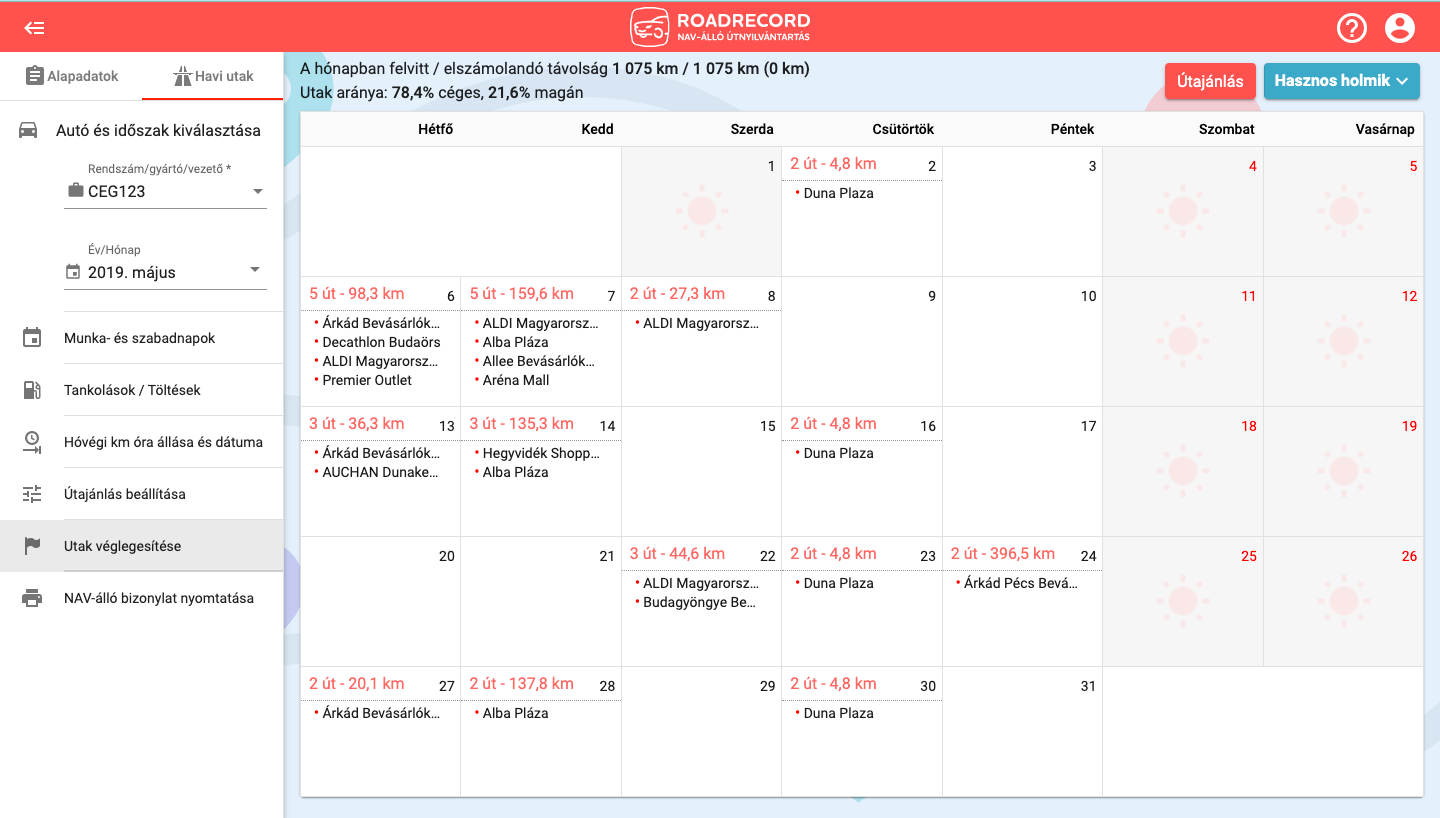Viewport: 1440px width, 818px height.
Task: Click Aréna Mall trip on day 7
Action: (x=516, y=380)
